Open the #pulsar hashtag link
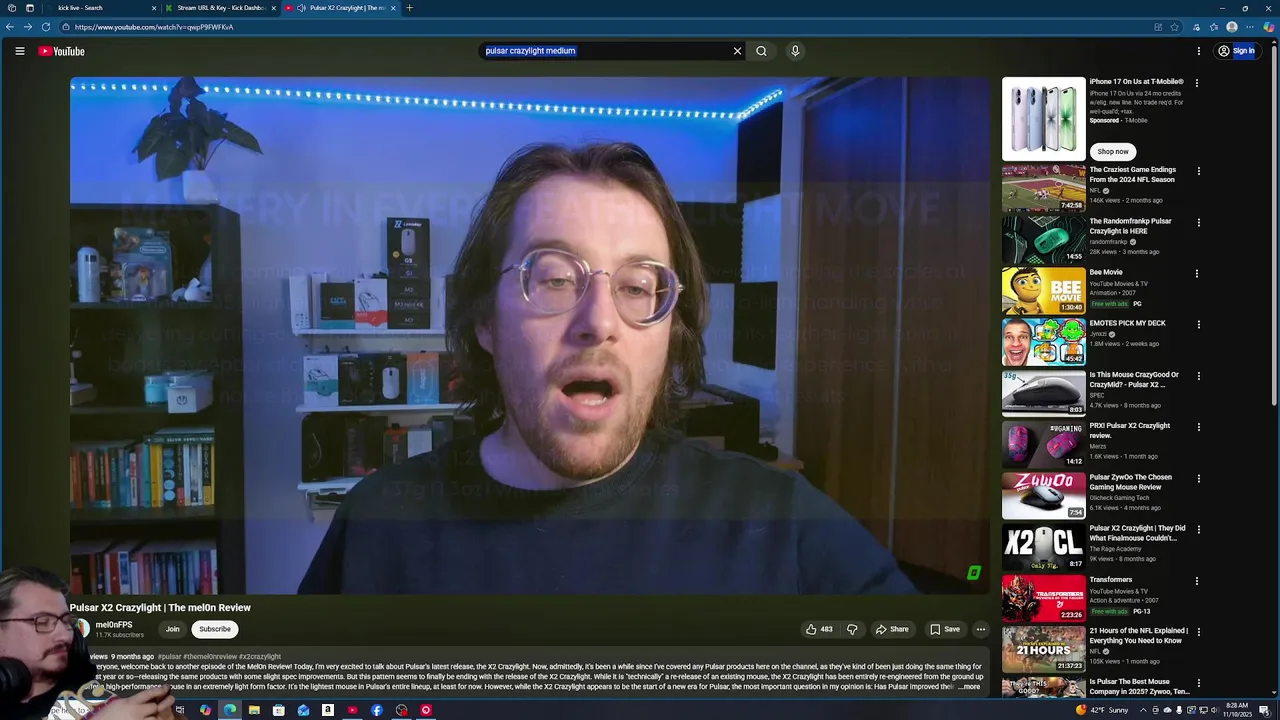 click(168, 657)
